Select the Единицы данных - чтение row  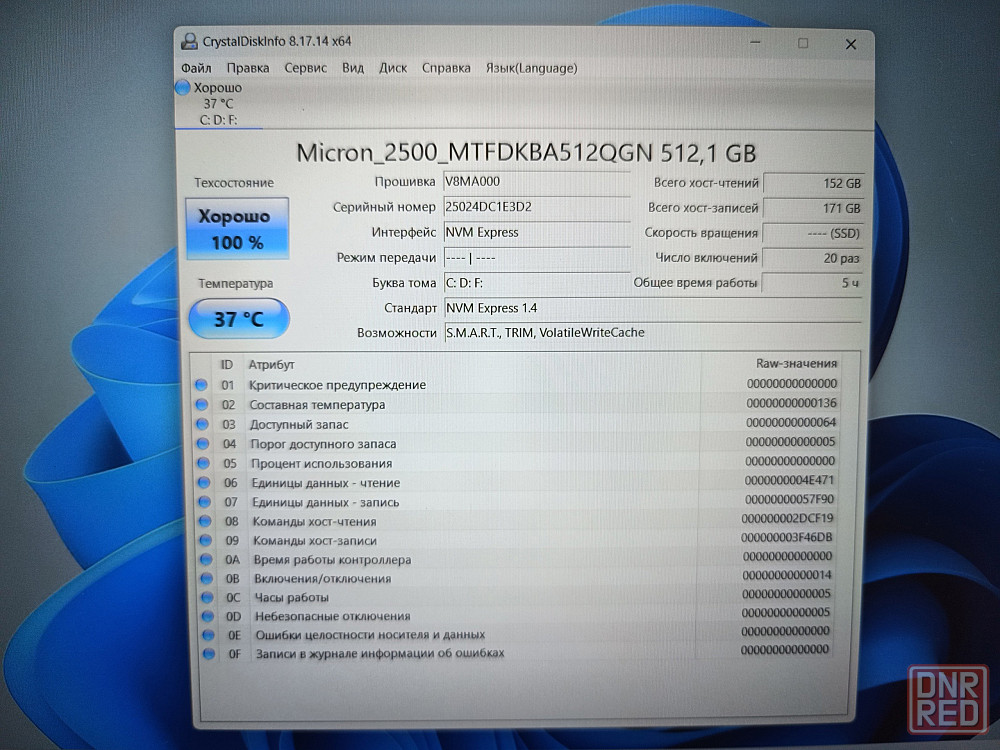(x=517, y=483)
